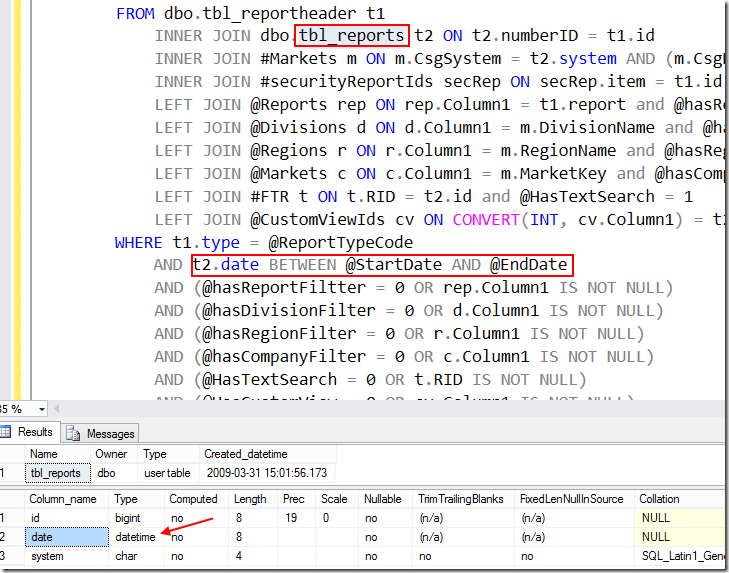This screenshot has width=729, height=573.
Task: Open the Messages tab
Action: click(x=100, y=433)
